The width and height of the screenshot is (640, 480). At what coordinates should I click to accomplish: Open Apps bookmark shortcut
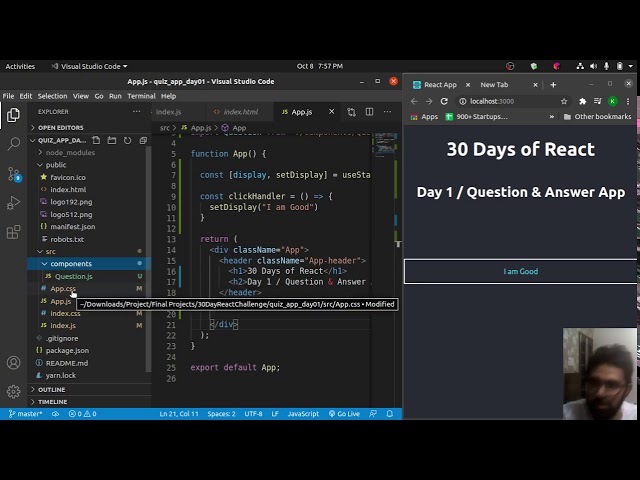coord(424,117)
